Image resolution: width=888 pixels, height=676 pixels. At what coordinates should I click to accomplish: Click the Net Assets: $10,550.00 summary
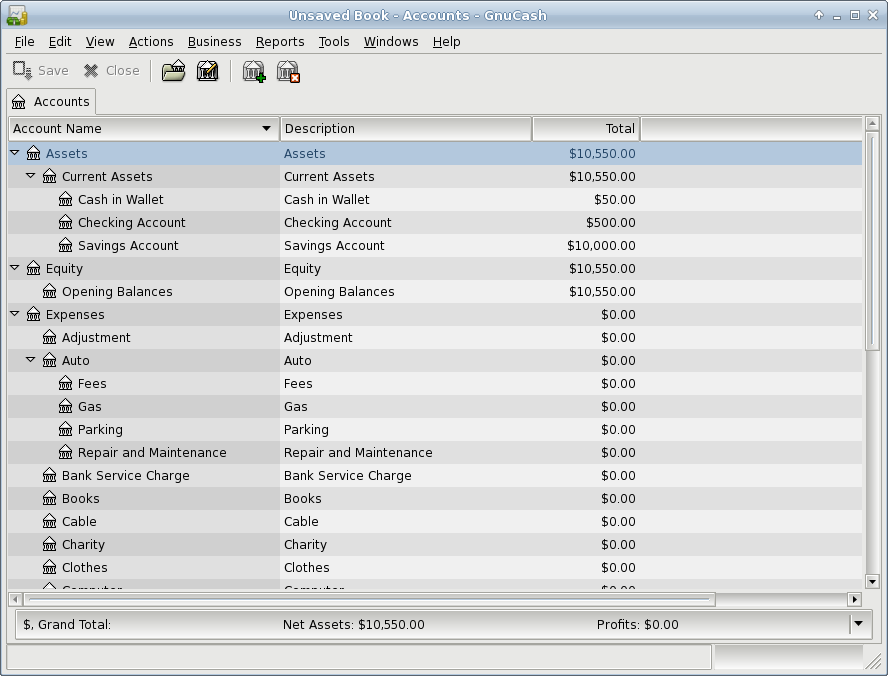pos(353,624)
